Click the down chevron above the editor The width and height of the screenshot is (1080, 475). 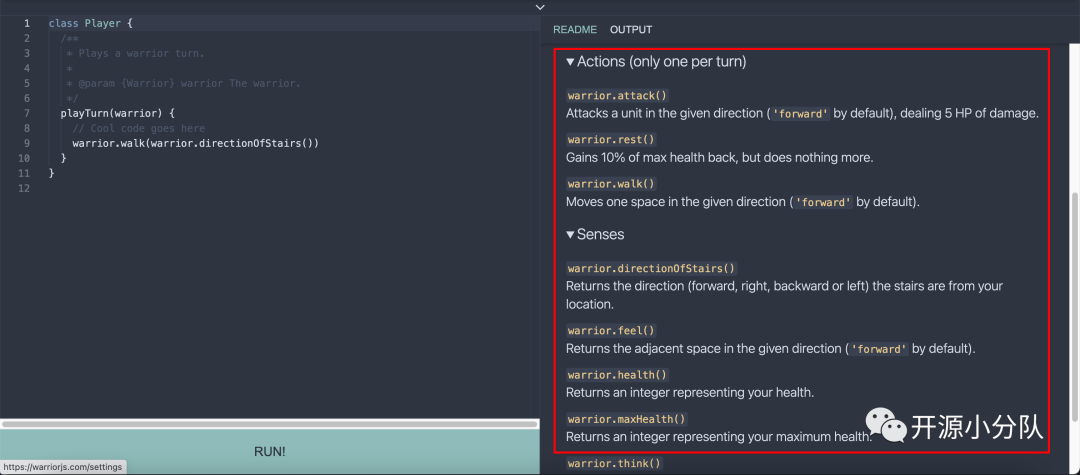click(x=540, y=7)
